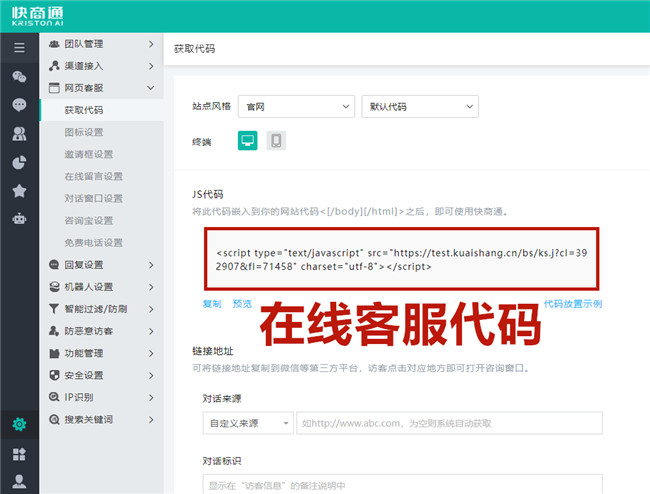This screenshot has height=494, width=650.
Task: Click the 代码放置示例 link
Action: point(572,303)
